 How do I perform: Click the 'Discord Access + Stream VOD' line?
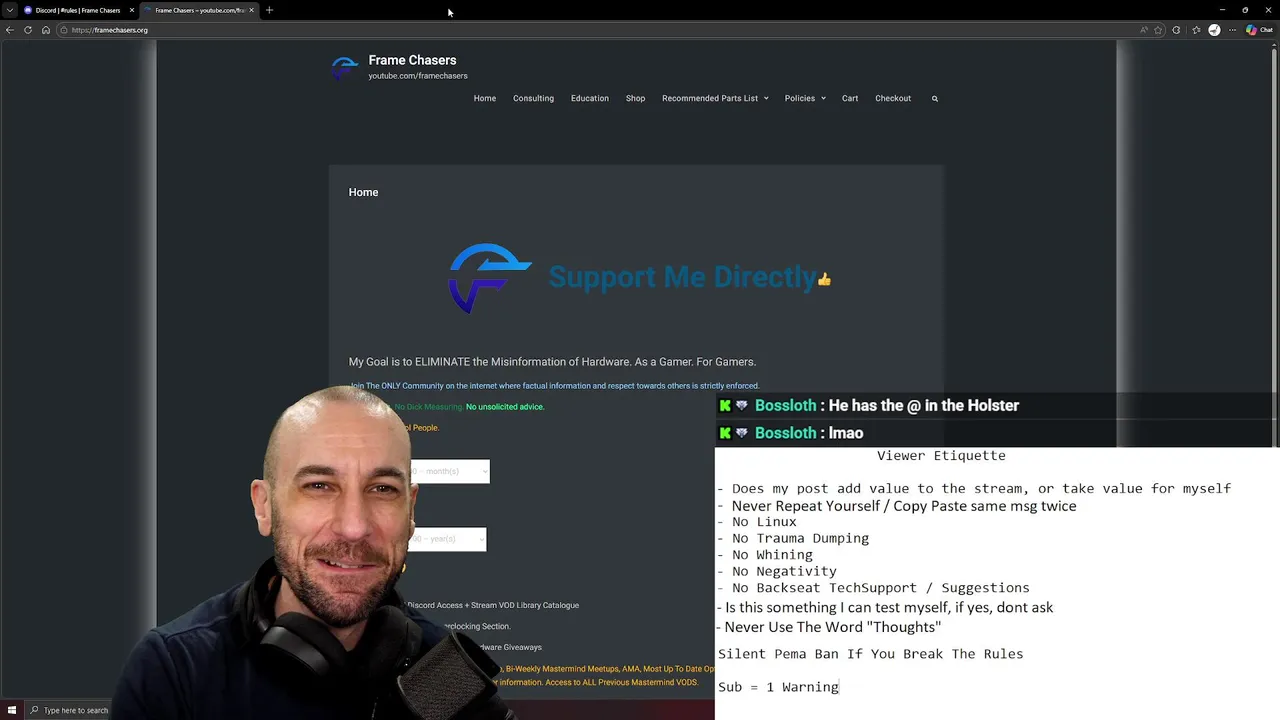point(493,605)
